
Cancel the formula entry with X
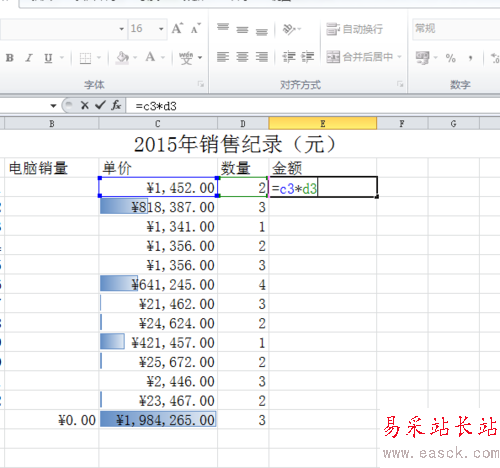85,106
